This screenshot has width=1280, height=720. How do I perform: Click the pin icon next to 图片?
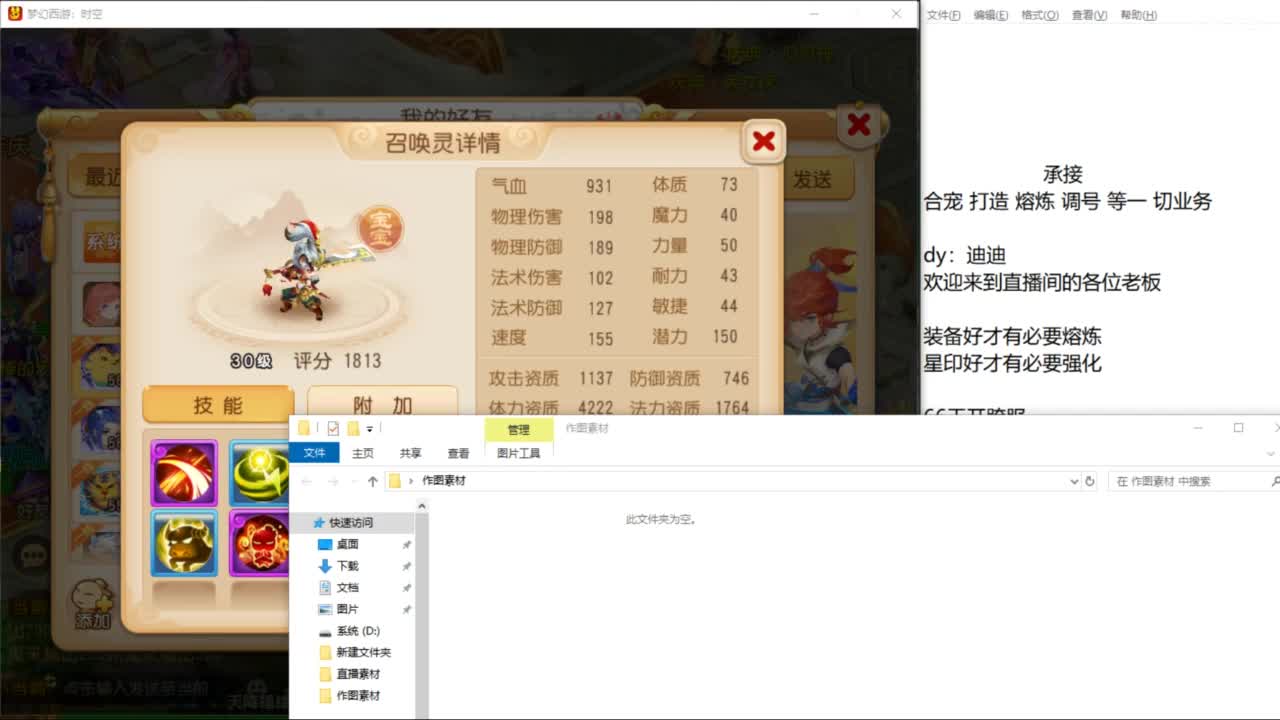pyautogui.click(x=406, y=609)
